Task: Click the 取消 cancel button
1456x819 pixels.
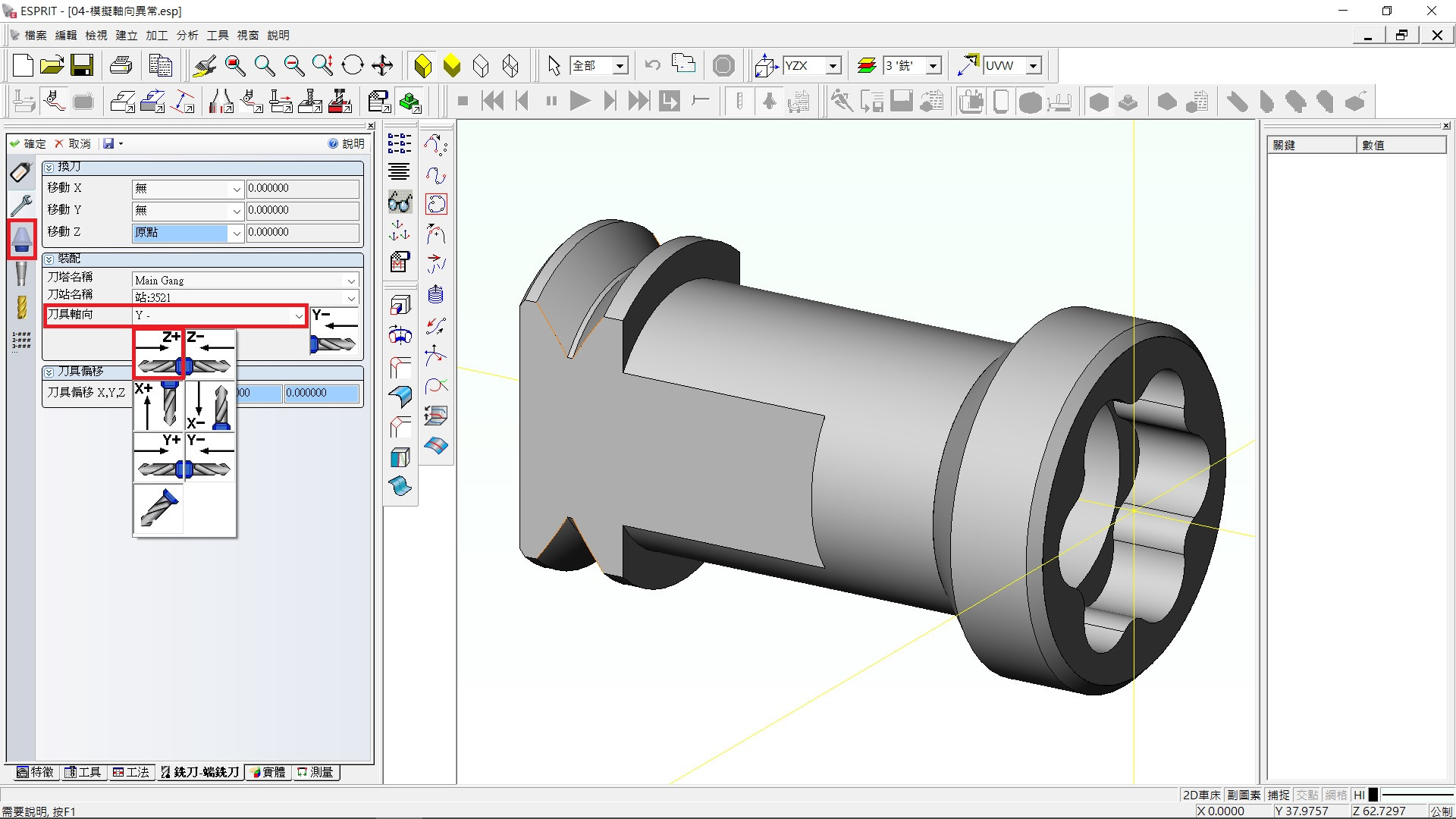Action: 72,143
